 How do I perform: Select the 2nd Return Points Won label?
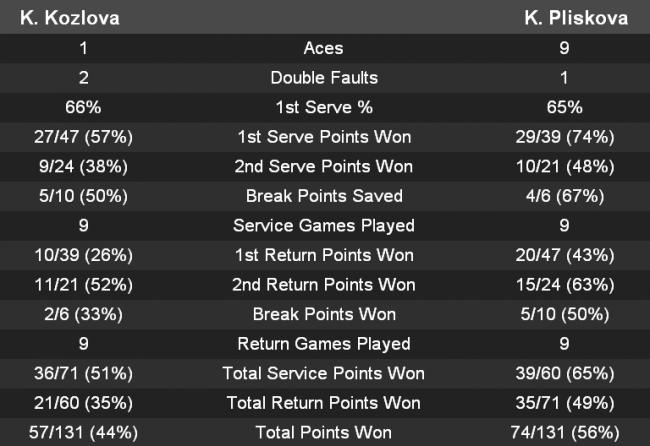325,285
